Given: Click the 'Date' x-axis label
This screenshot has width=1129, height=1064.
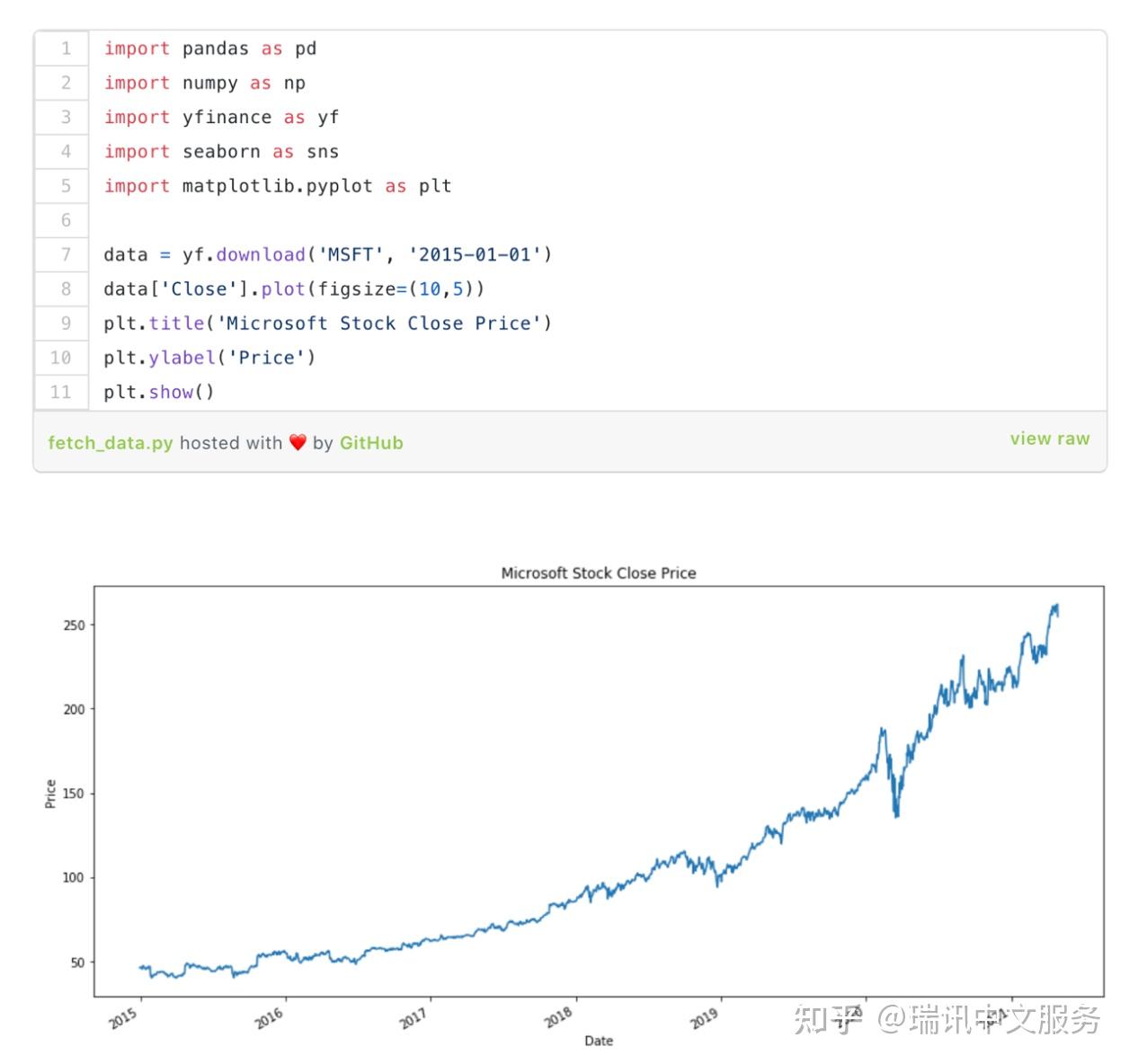Looking at the screenshot, I should (599, 1041).
